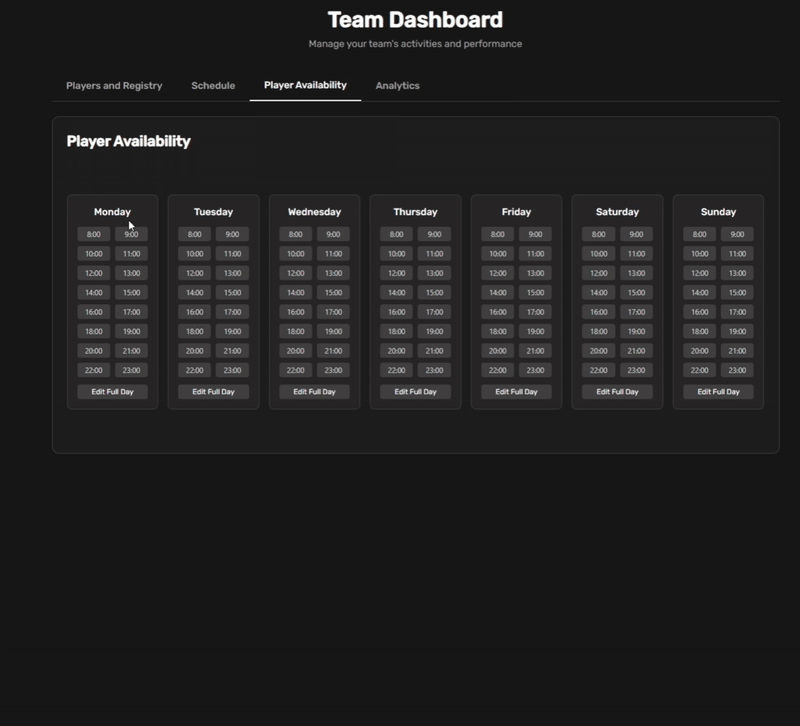Toggle Tuesday 13:00 availability slot
Image resolution: width=800 pixels, height=726 pixels.
[x=232, y=273]
